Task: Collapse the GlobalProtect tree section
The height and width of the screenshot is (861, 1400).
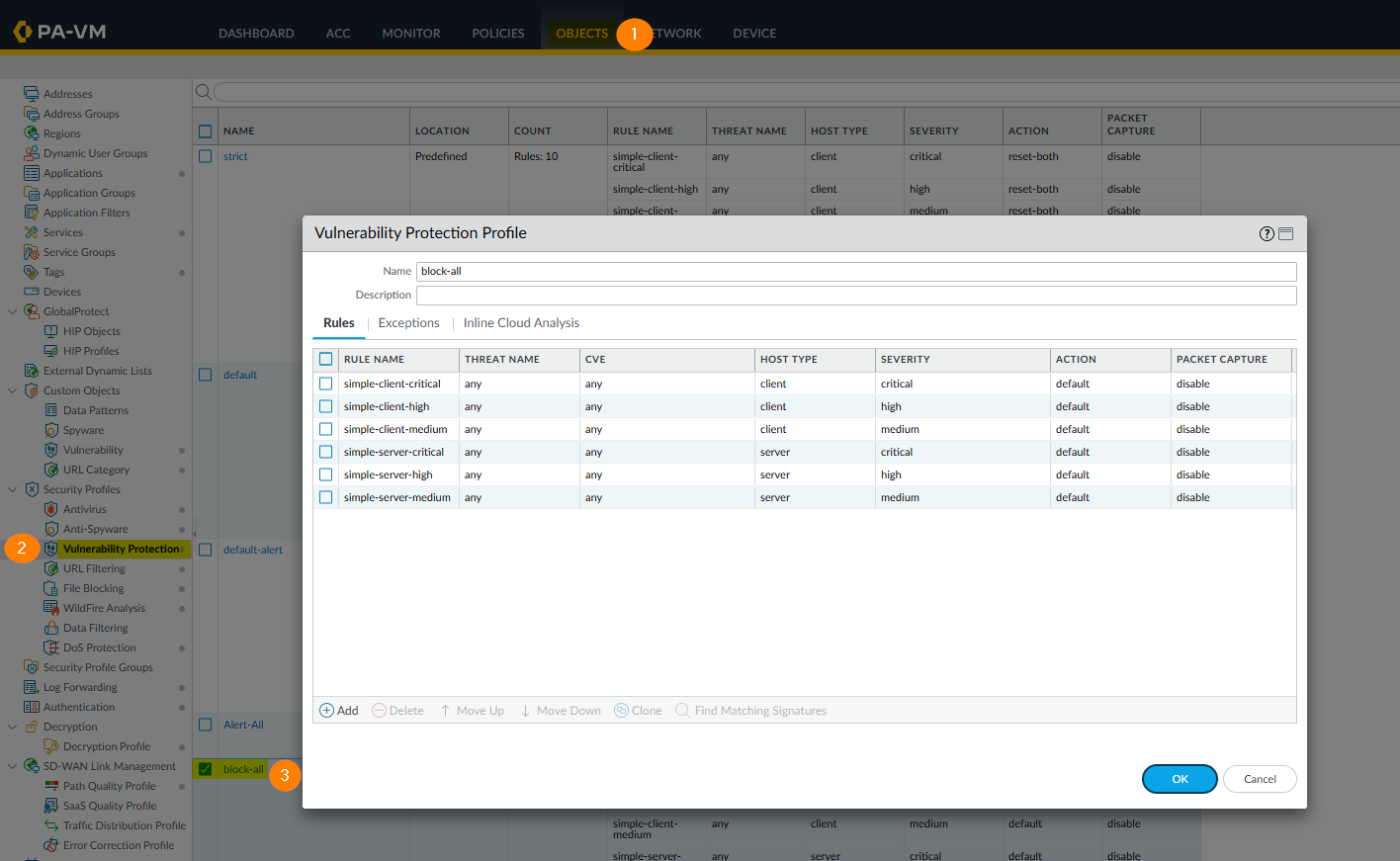Action: 13,311
